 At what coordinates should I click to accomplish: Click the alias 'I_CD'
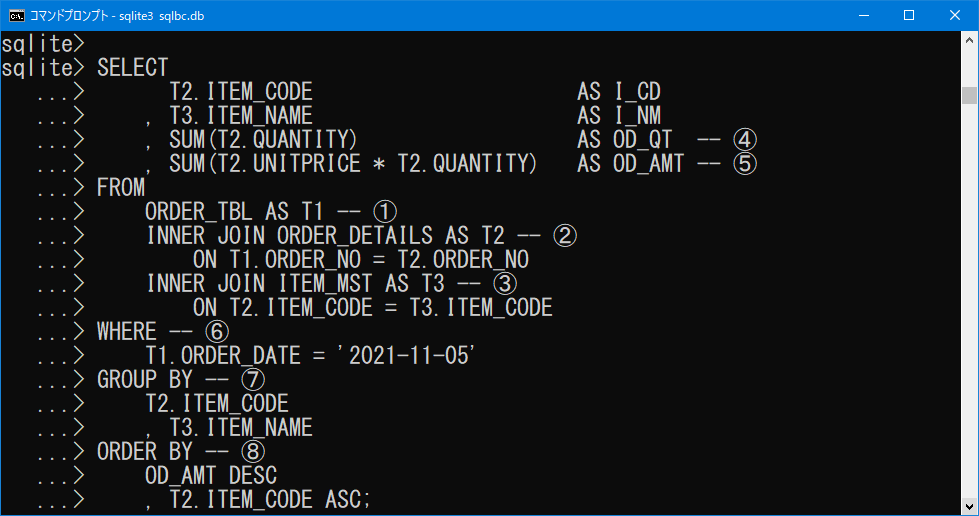(637, 92)
